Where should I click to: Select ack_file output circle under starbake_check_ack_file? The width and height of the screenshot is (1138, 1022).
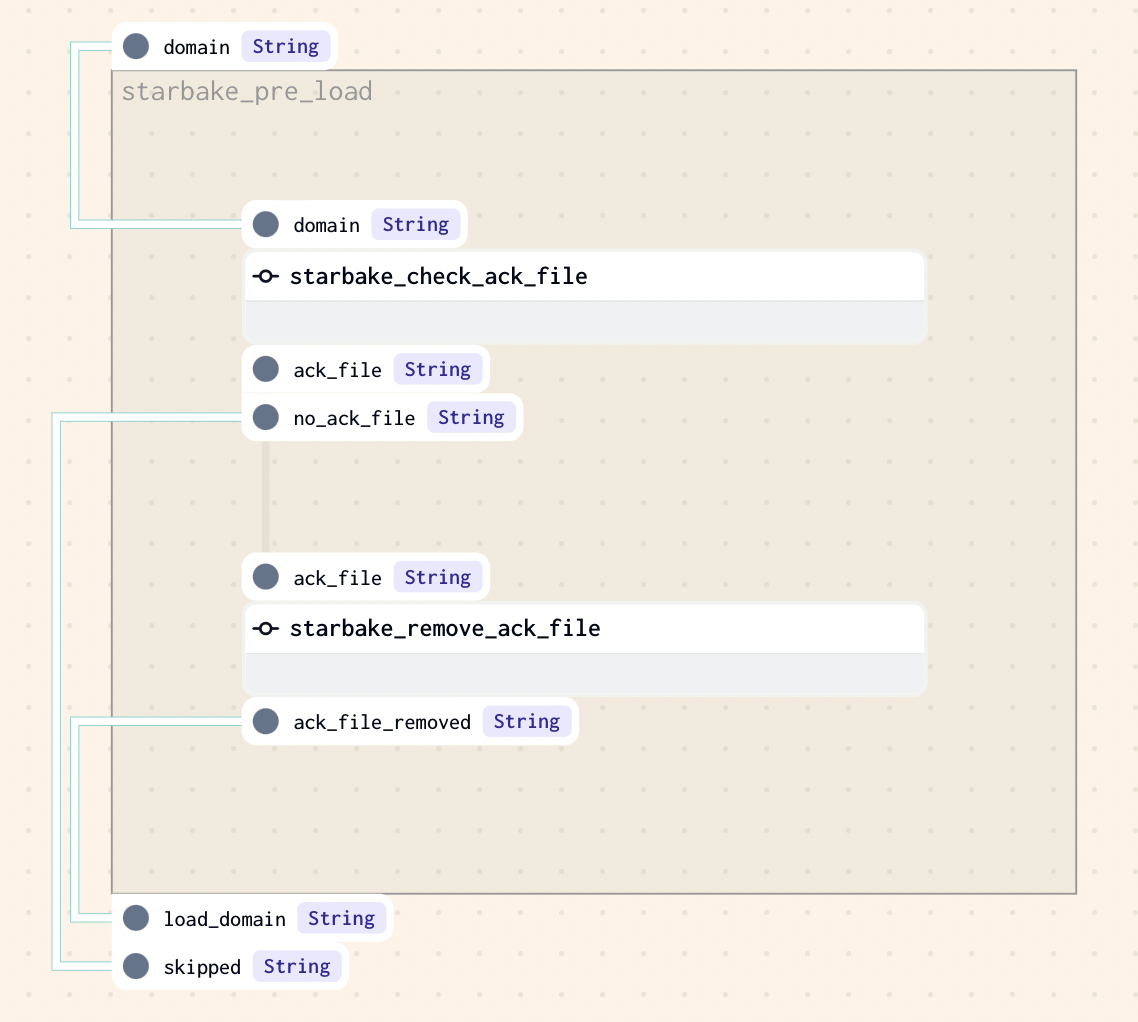click(265, 369)
